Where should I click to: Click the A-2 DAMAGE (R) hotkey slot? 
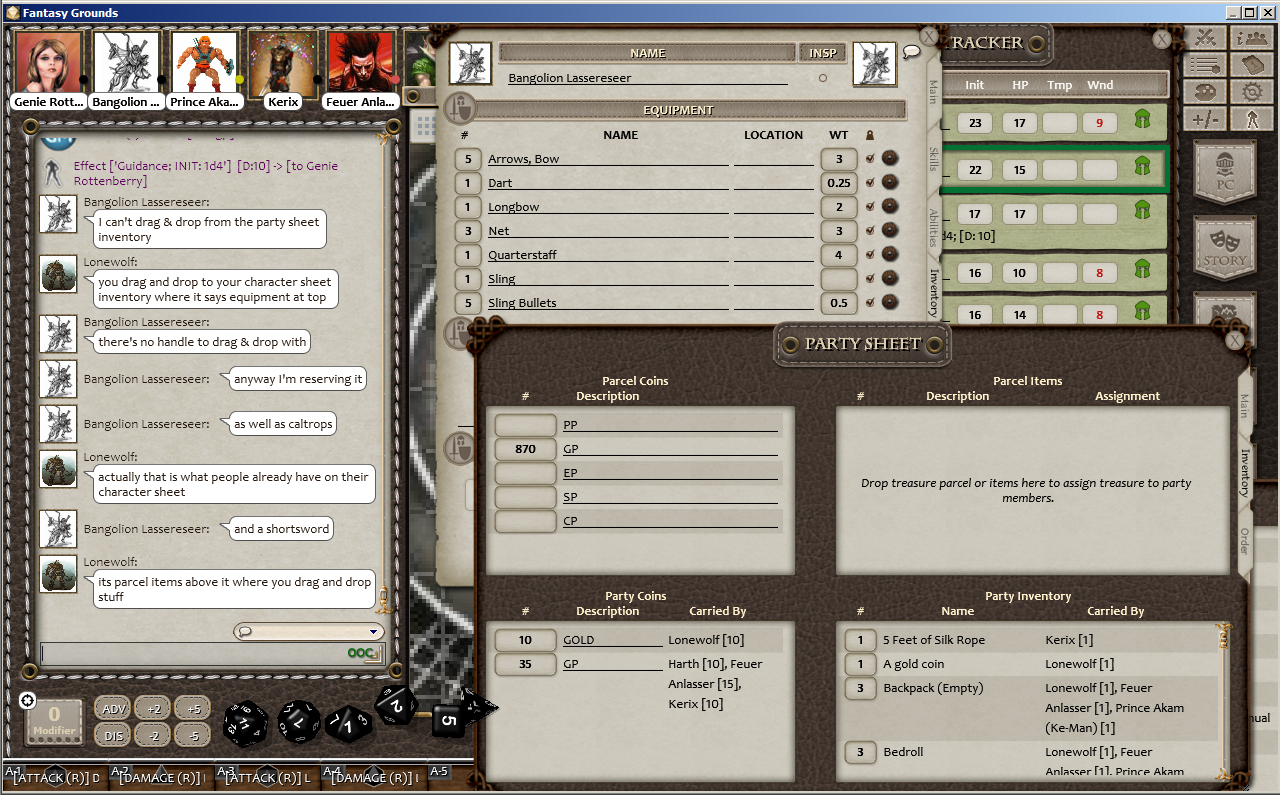click(160, 777)
